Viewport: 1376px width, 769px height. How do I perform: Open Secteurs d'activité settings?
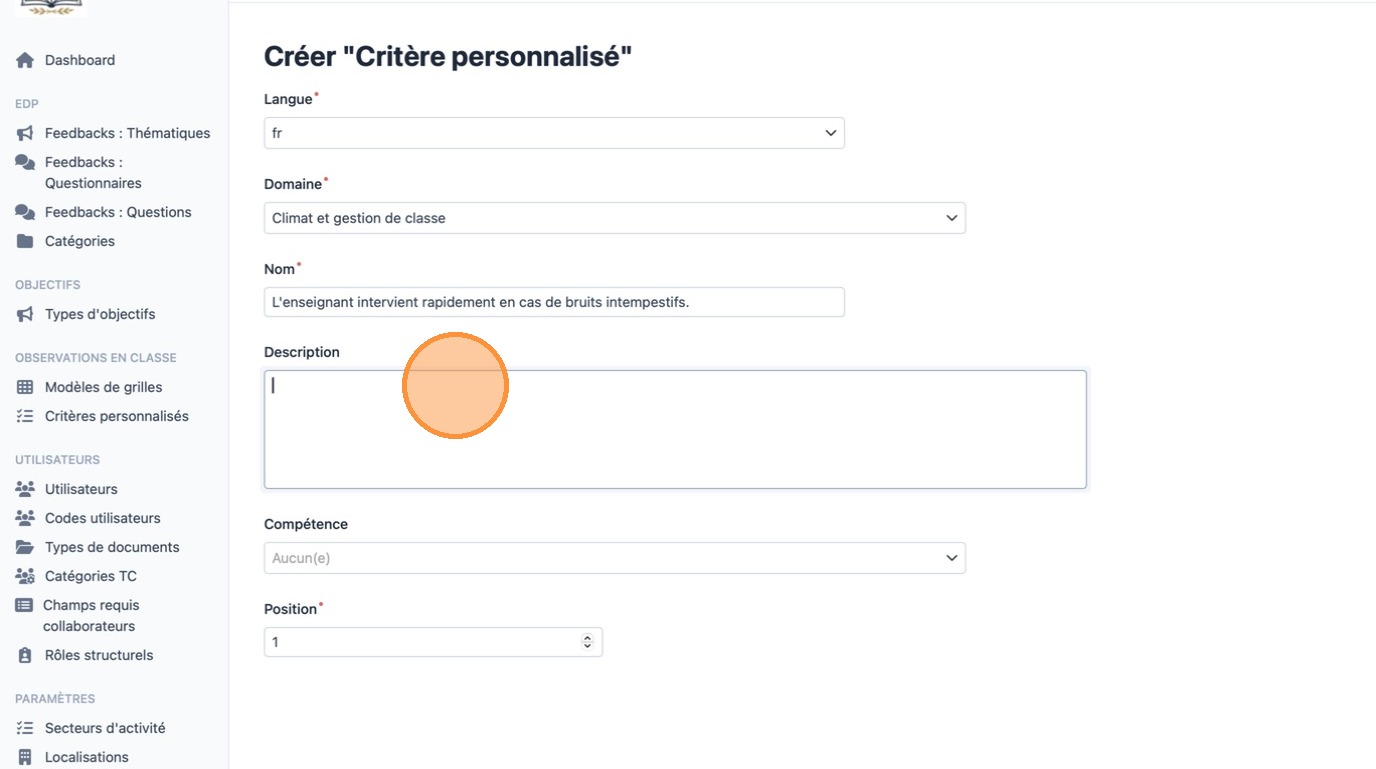tap(105, 728)
